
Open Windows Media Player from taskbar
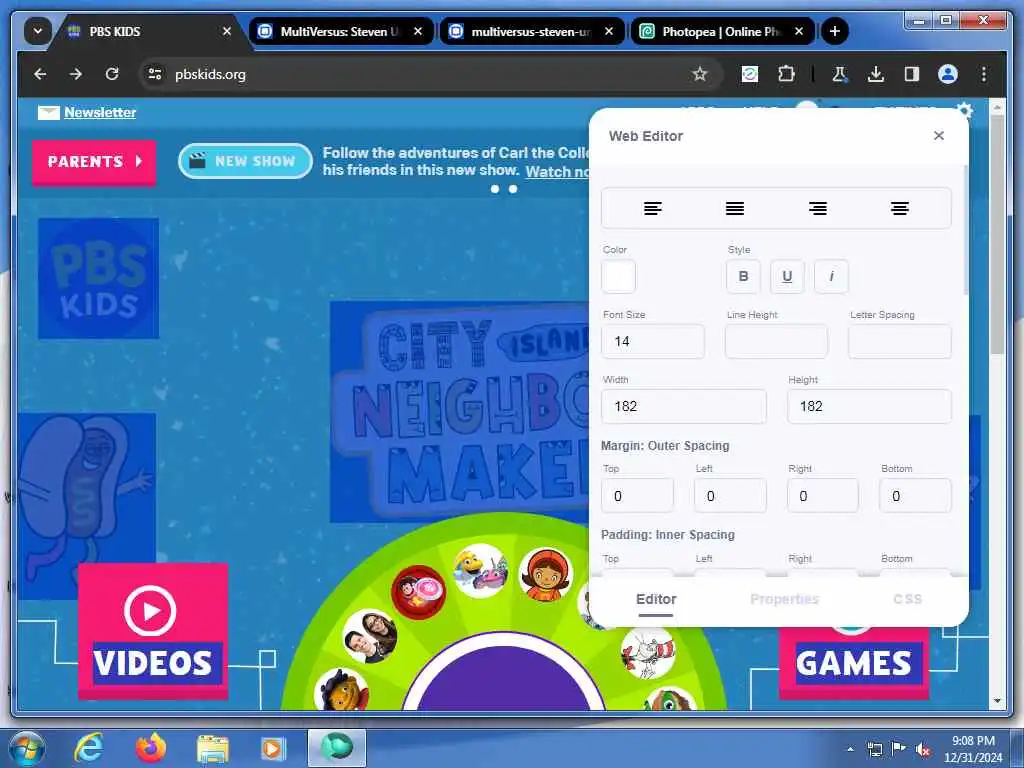[x=274, y=748]
